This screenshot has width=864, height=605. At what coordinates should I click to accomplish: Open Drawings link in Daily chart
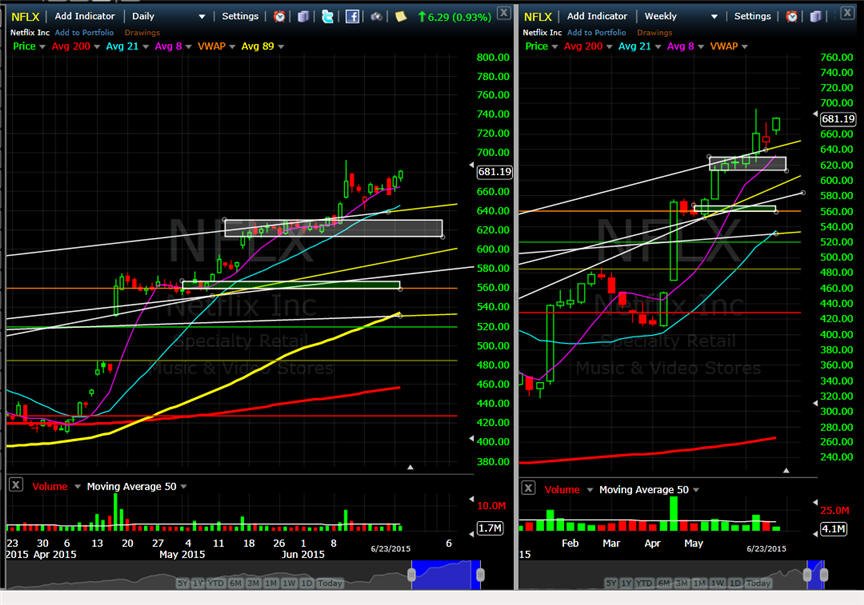(x=142, y=33)
